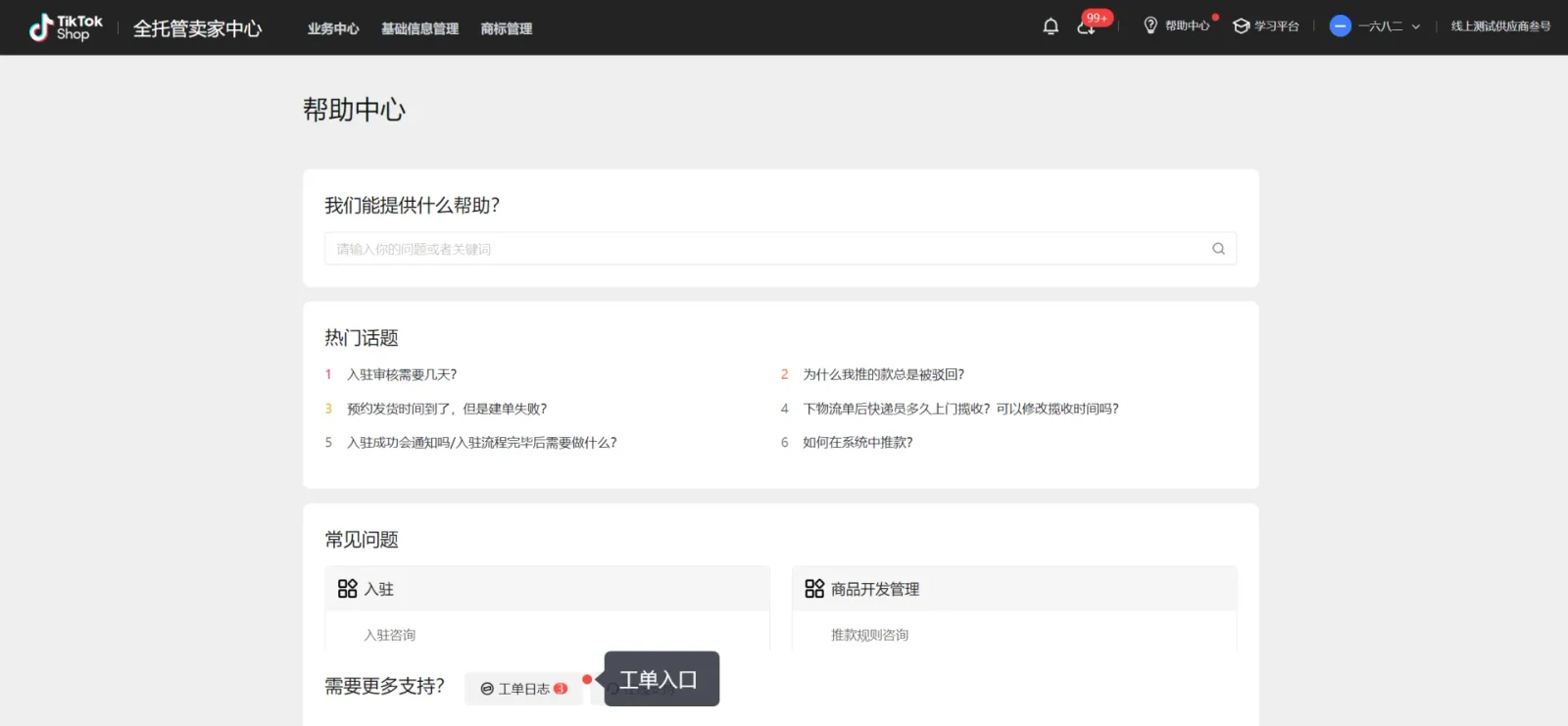Open hot topic 为什么我推的款总是被驳回?

pyautogui.click(x=884, y=374)
